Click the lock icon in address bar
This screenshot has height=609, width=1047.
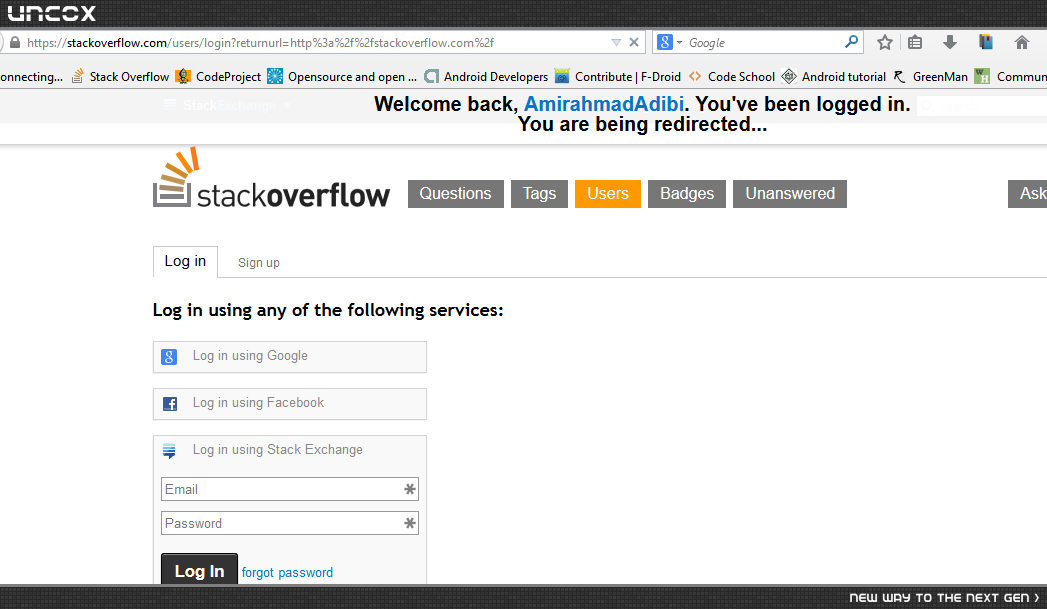15,43
